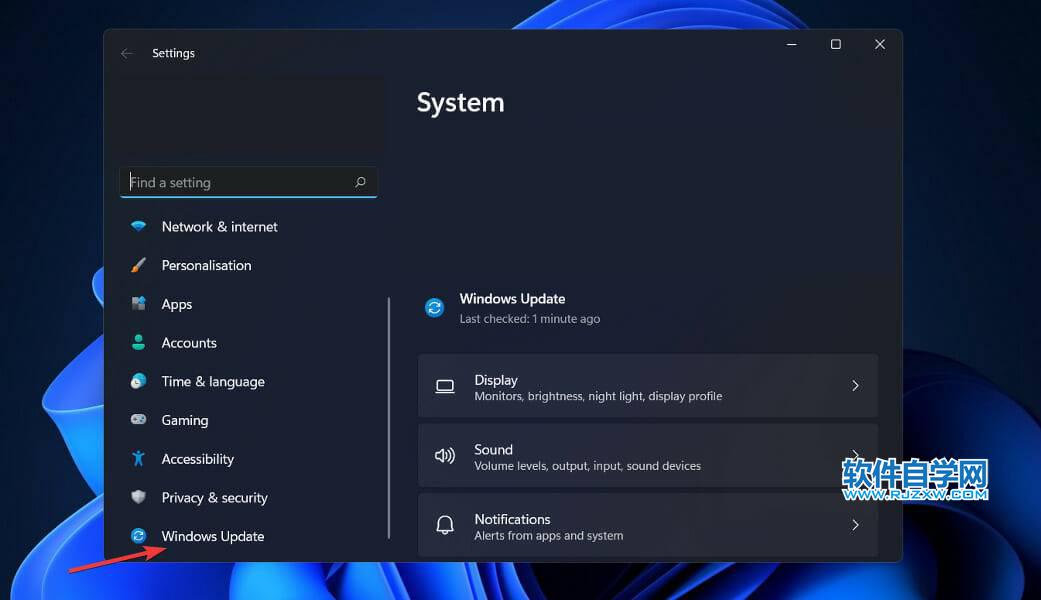The image size is (1041, 600).
Task: Go back with the arrow beside Settings
Action: 127,53
